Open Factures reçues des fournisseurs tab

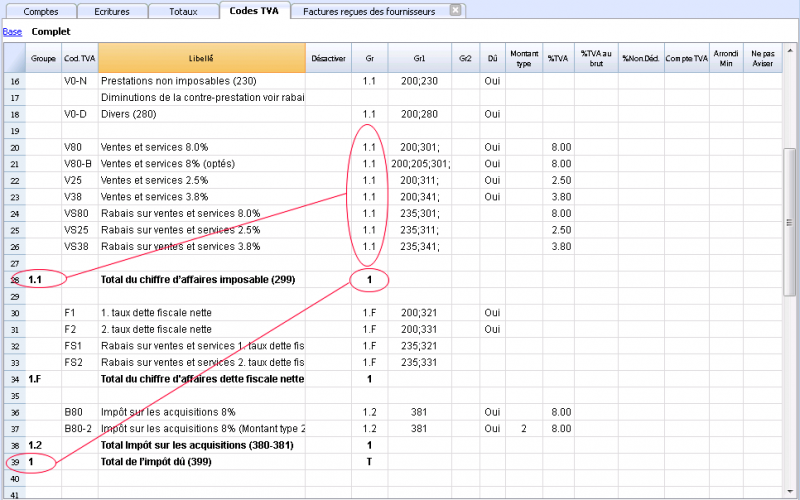[369, 11]
